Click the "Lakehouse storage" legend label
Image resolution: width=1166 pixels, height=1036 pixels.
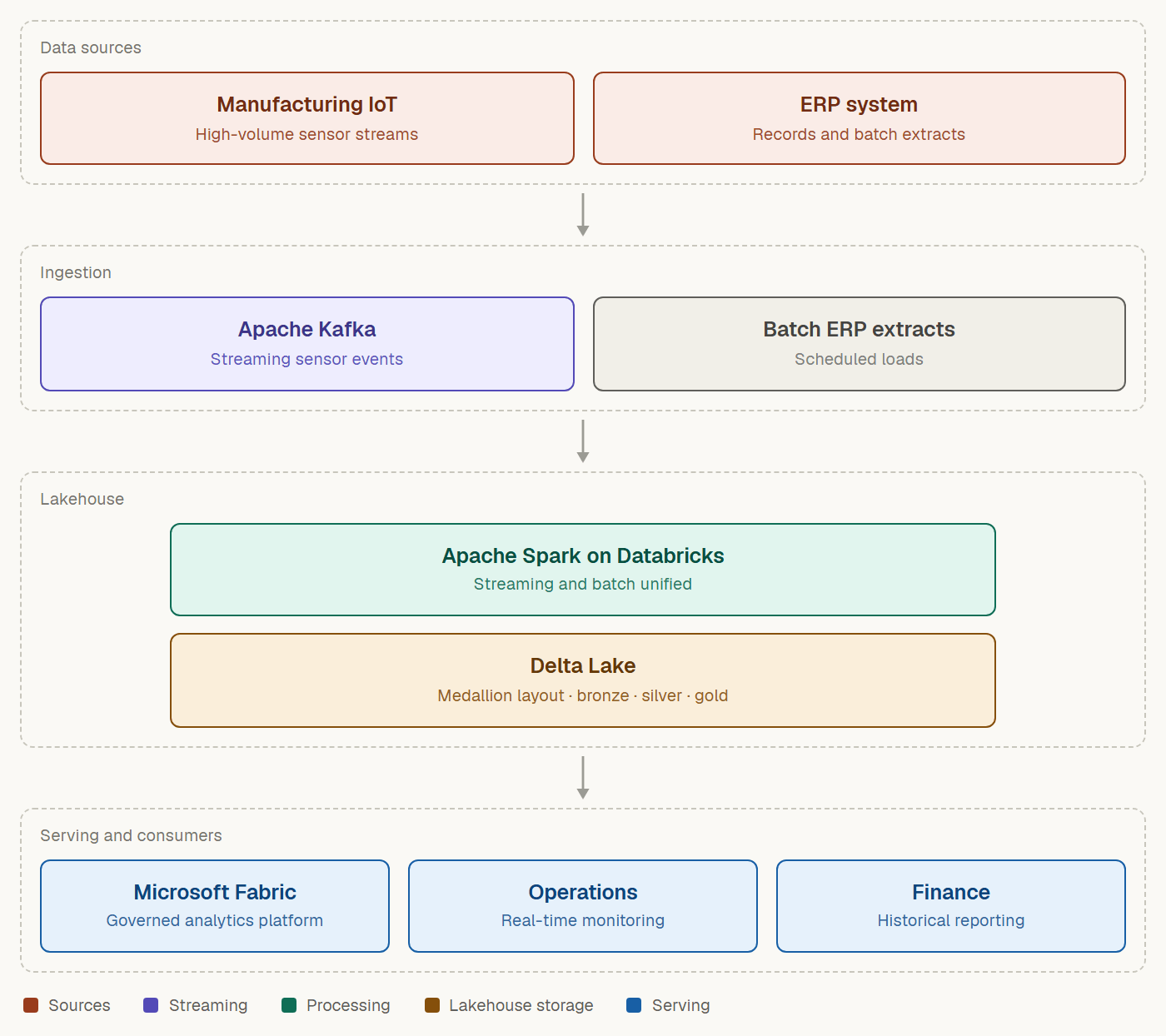tap(521, 1005)
